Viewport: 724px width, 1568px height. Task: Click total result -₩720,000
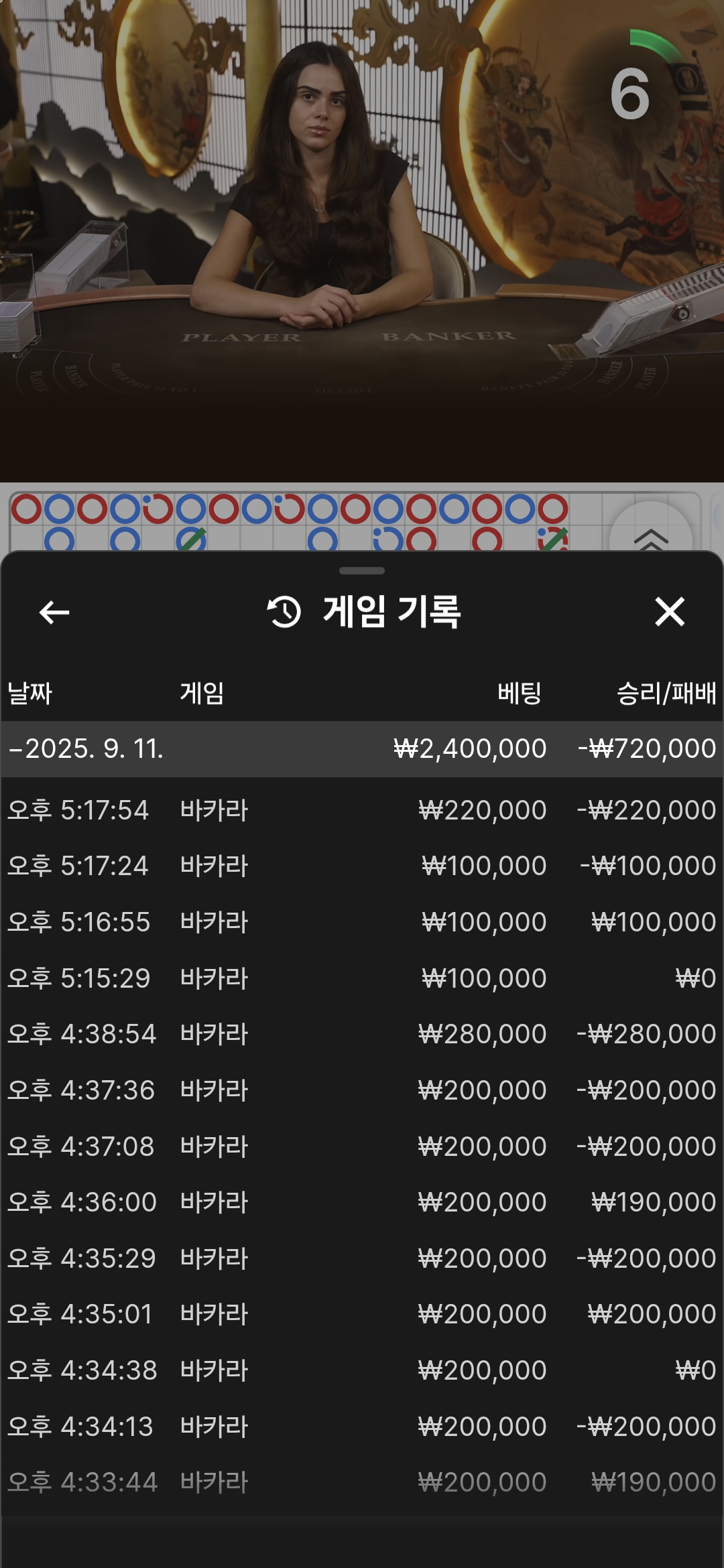(x=647, y=748)
